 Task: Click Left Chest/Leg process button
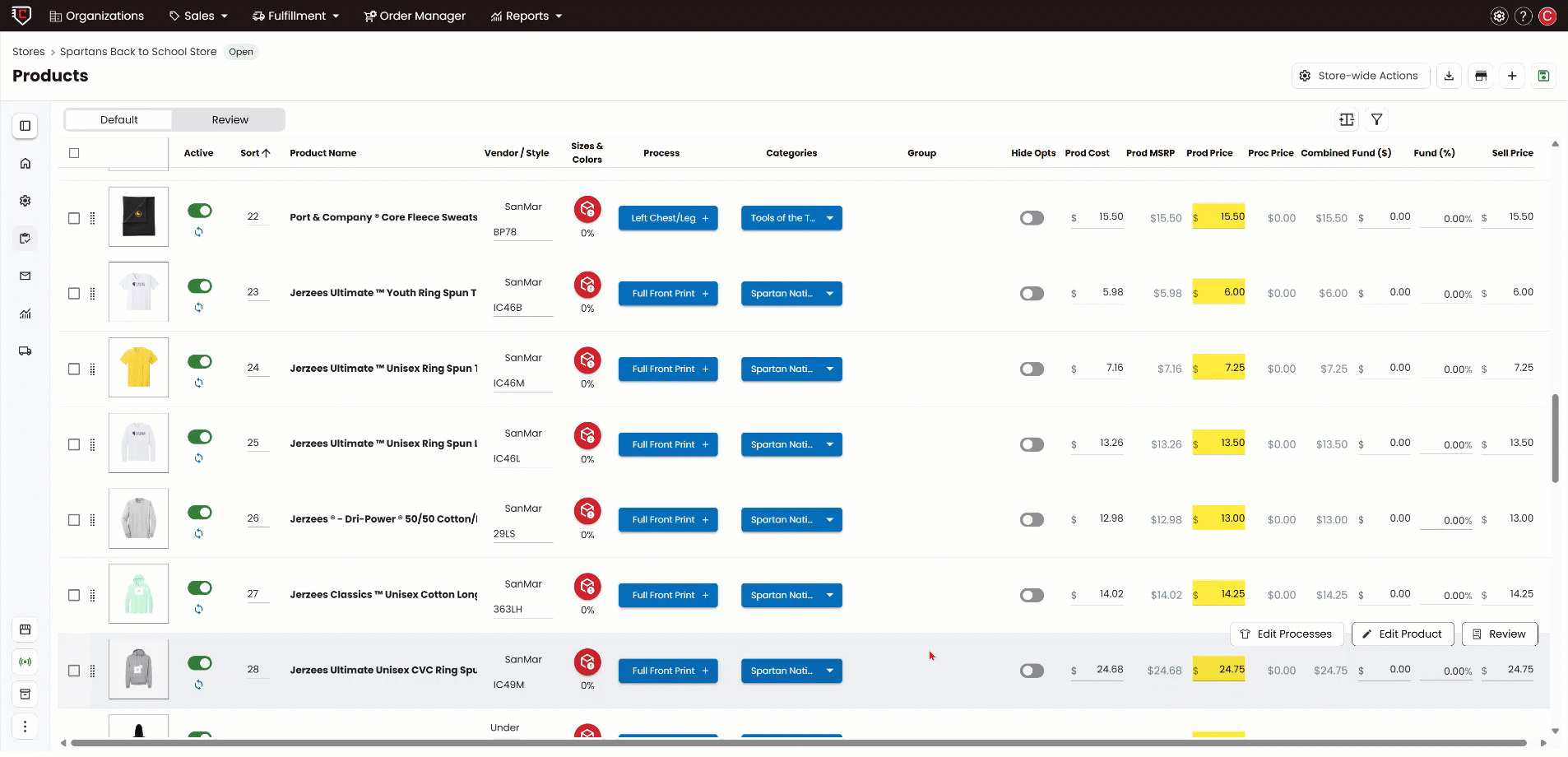668,218
